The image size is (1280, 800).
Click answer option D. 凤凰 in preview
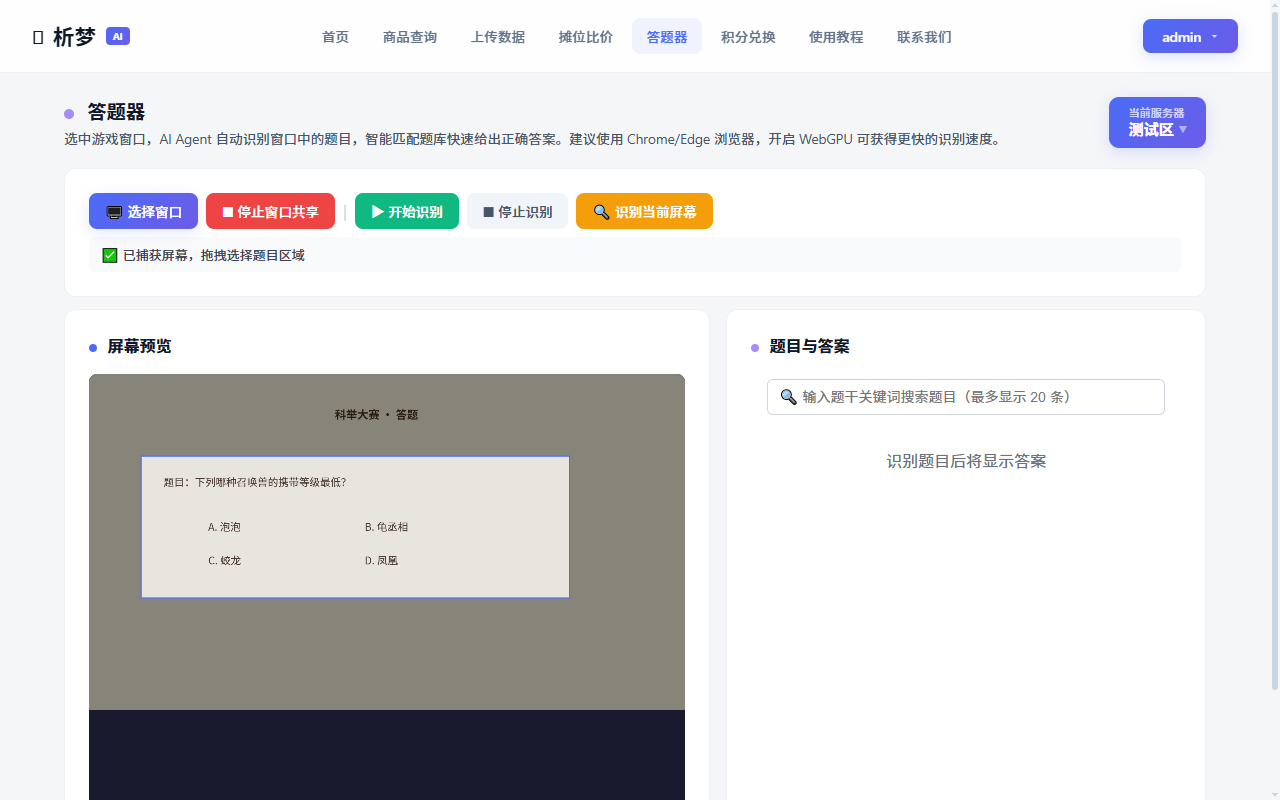coord(381,561)
